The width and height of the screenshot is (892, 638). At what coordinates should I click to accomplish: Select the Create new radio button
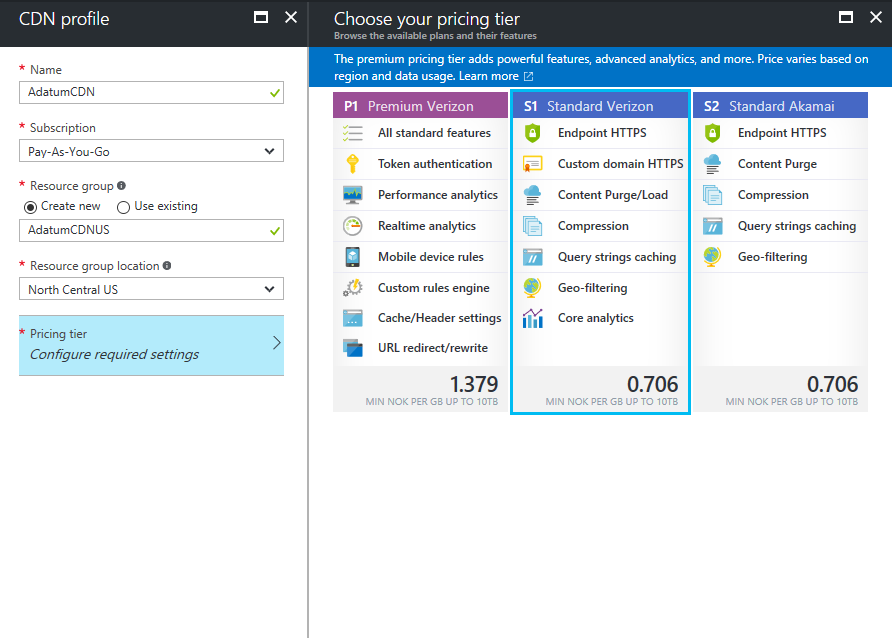[x=30, y=207]
